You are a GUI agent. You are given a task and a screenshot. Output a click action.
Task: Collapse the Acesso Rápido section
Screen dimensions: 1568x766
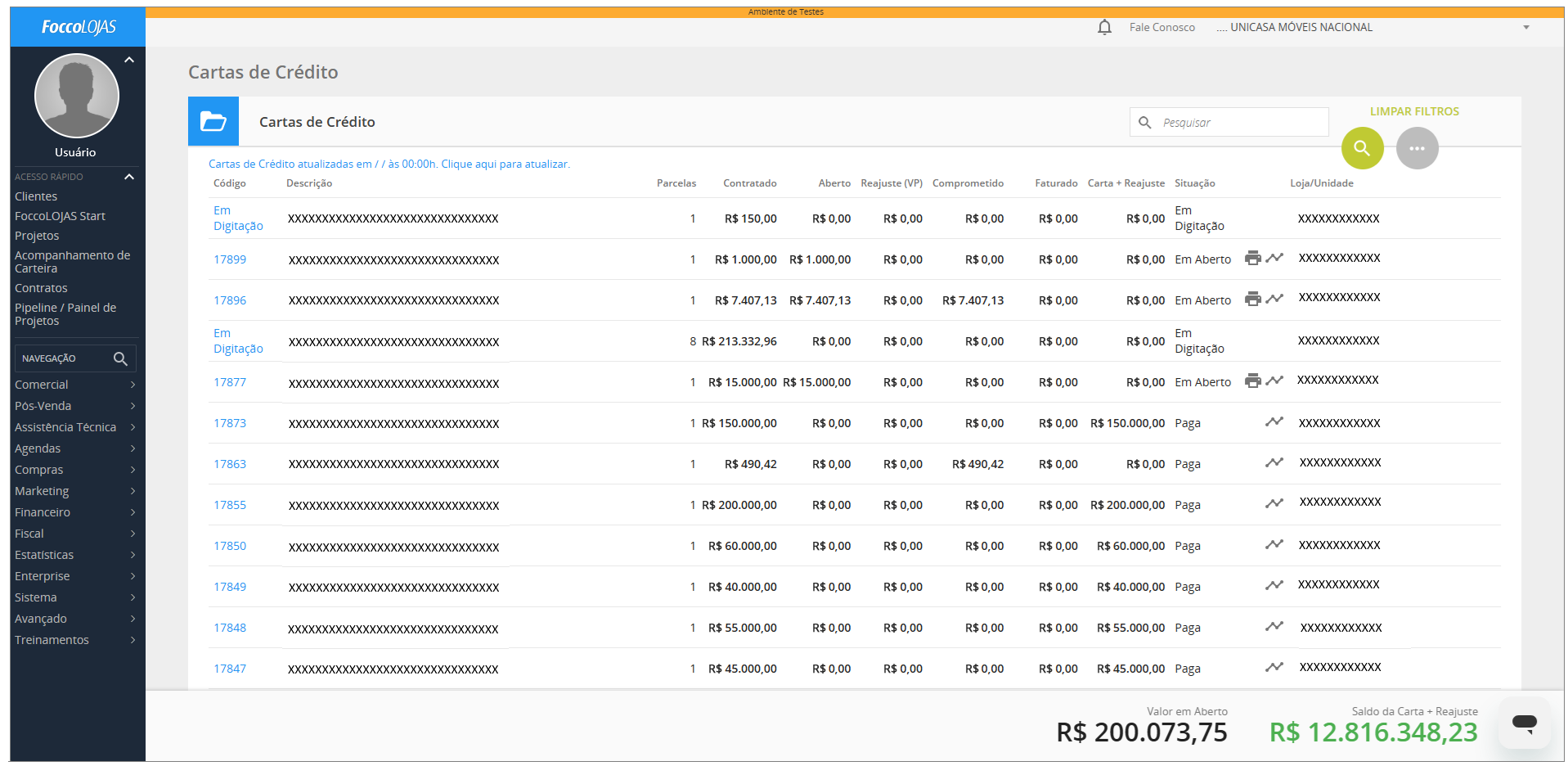tap(129, 177)
